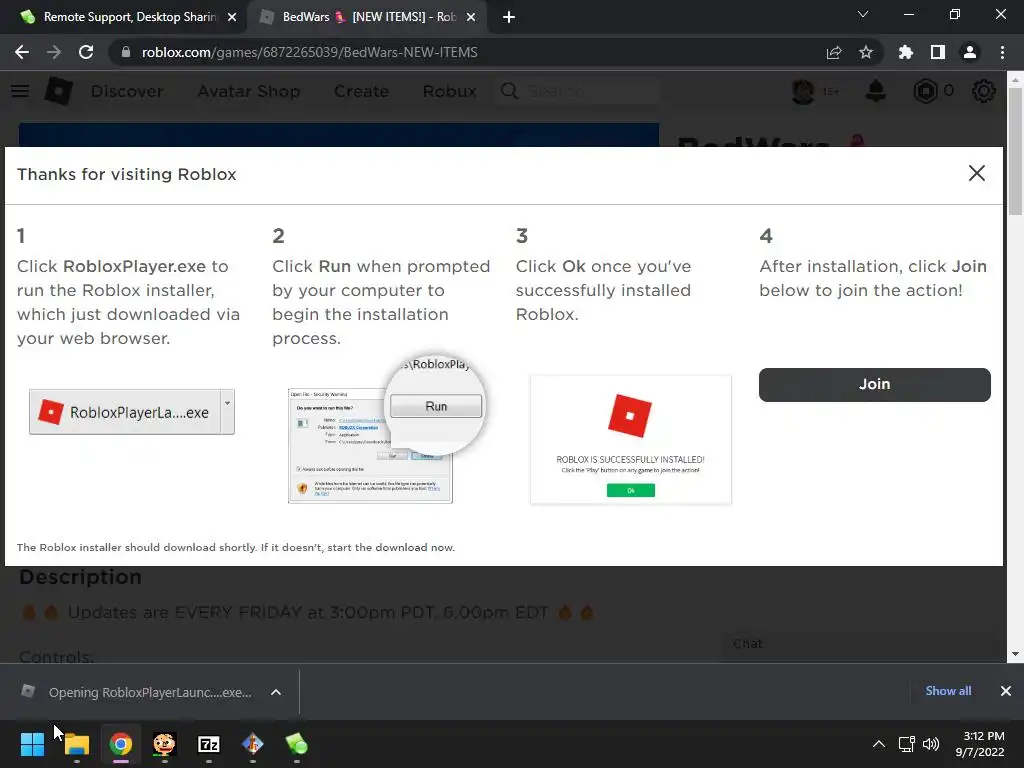Click the Roblox logo home icon
Viewport: 1024px width, 768px height.
pos(58,91)
